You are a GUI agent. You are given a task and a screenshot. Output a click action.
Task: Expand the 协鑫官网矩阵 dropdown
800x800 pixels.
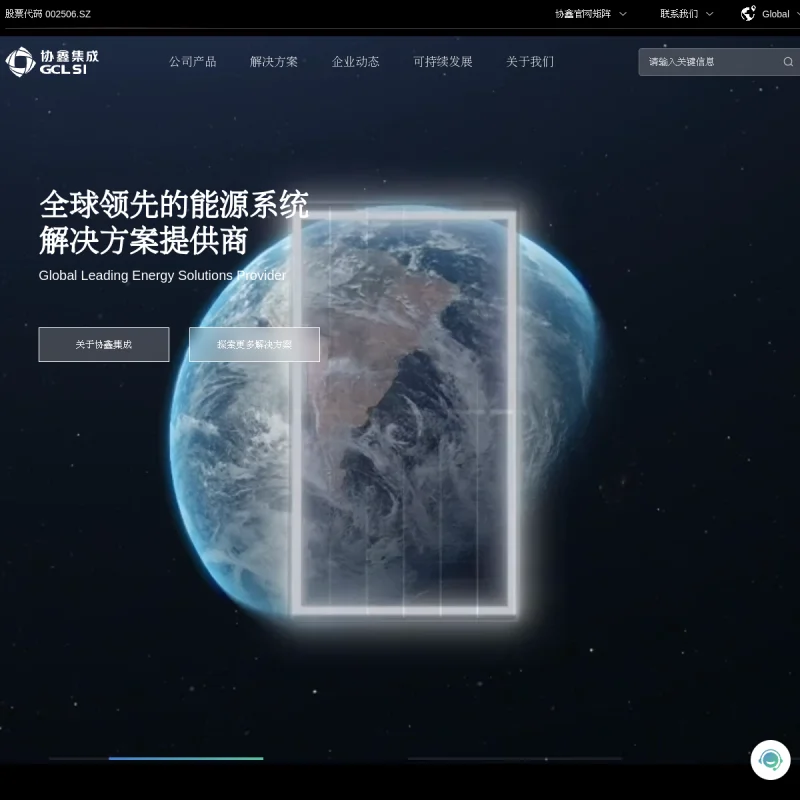click(x=590, y=14)
